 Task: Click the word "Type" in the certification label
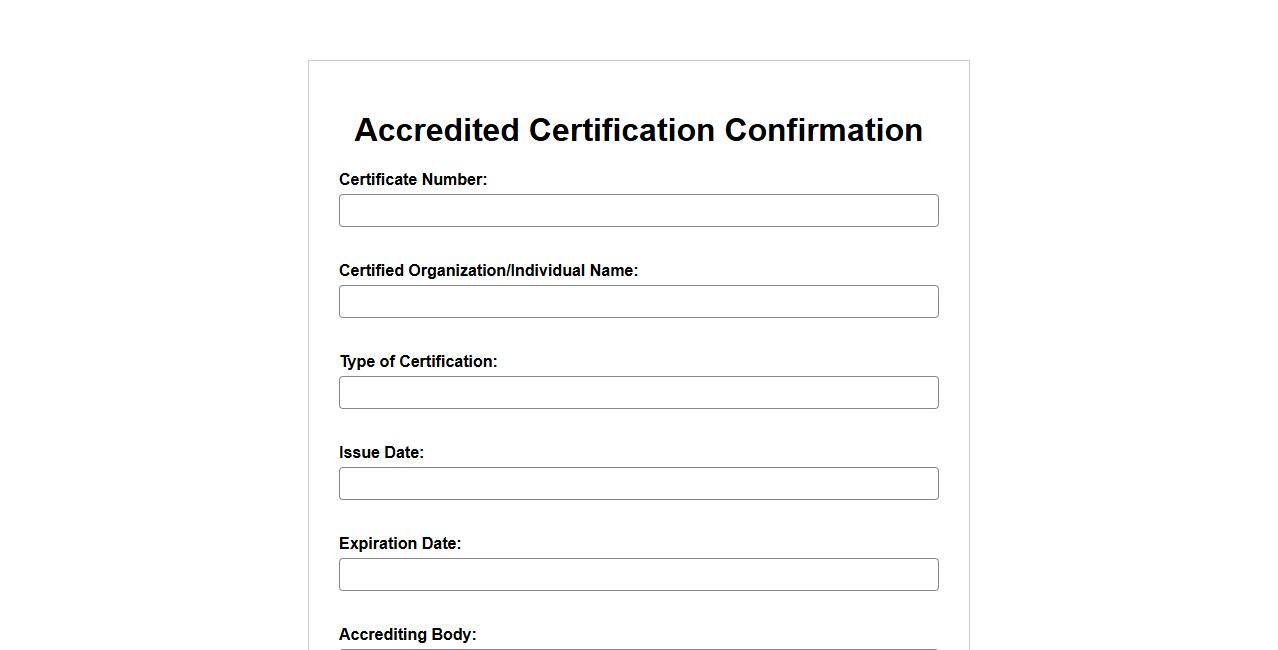point(357,362)
